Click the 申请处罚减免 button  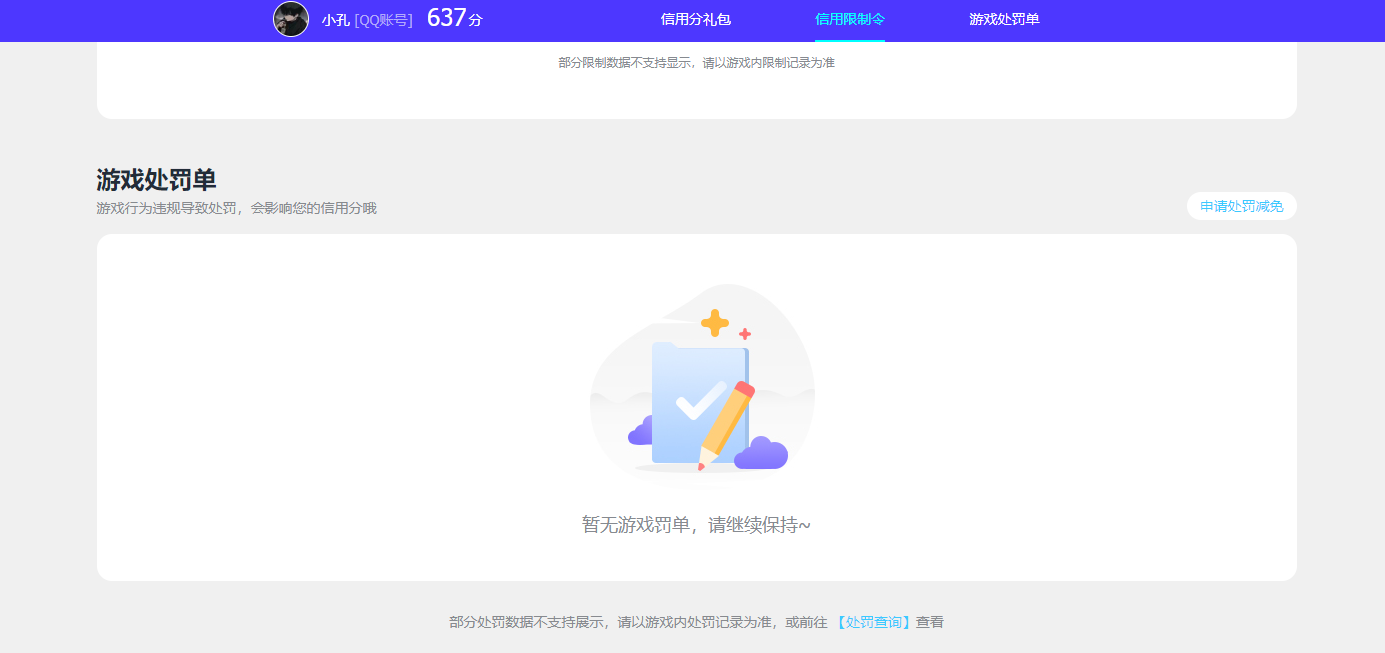pyautogui.click(x=1241, y=205)
